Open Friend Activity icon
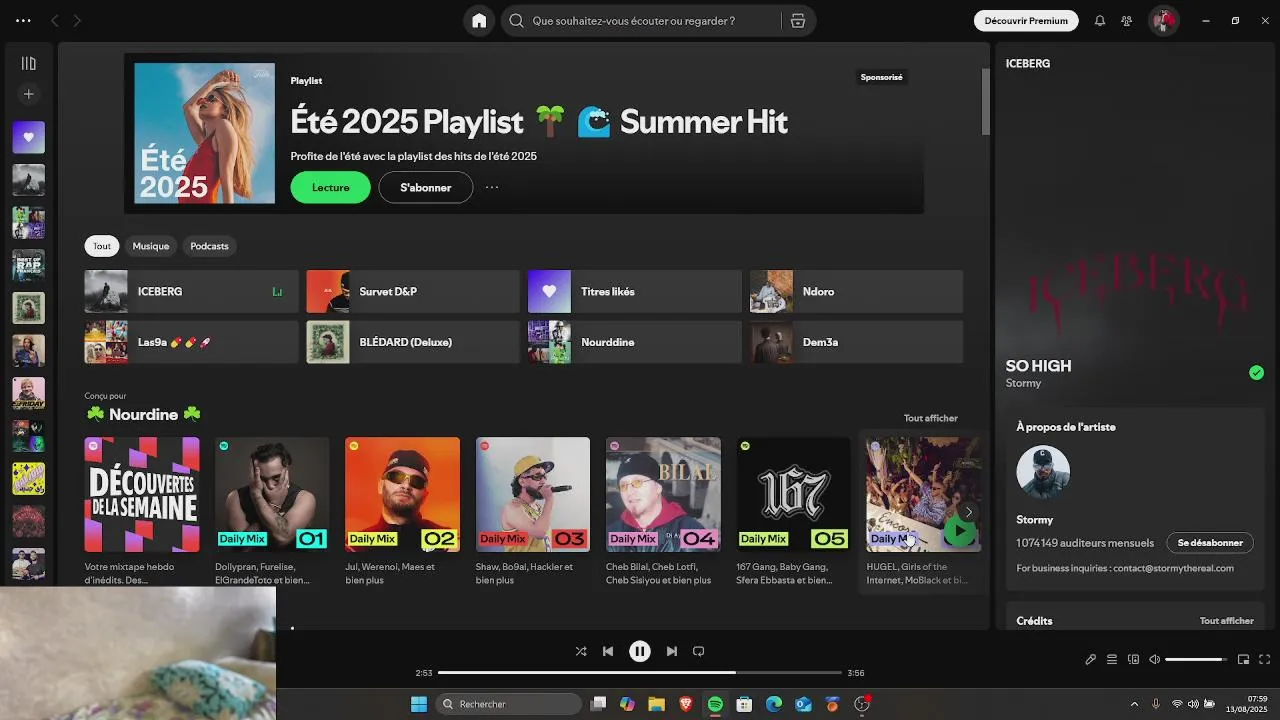The height and width of the screenshot is (720, 1280). coord(1127,21)
